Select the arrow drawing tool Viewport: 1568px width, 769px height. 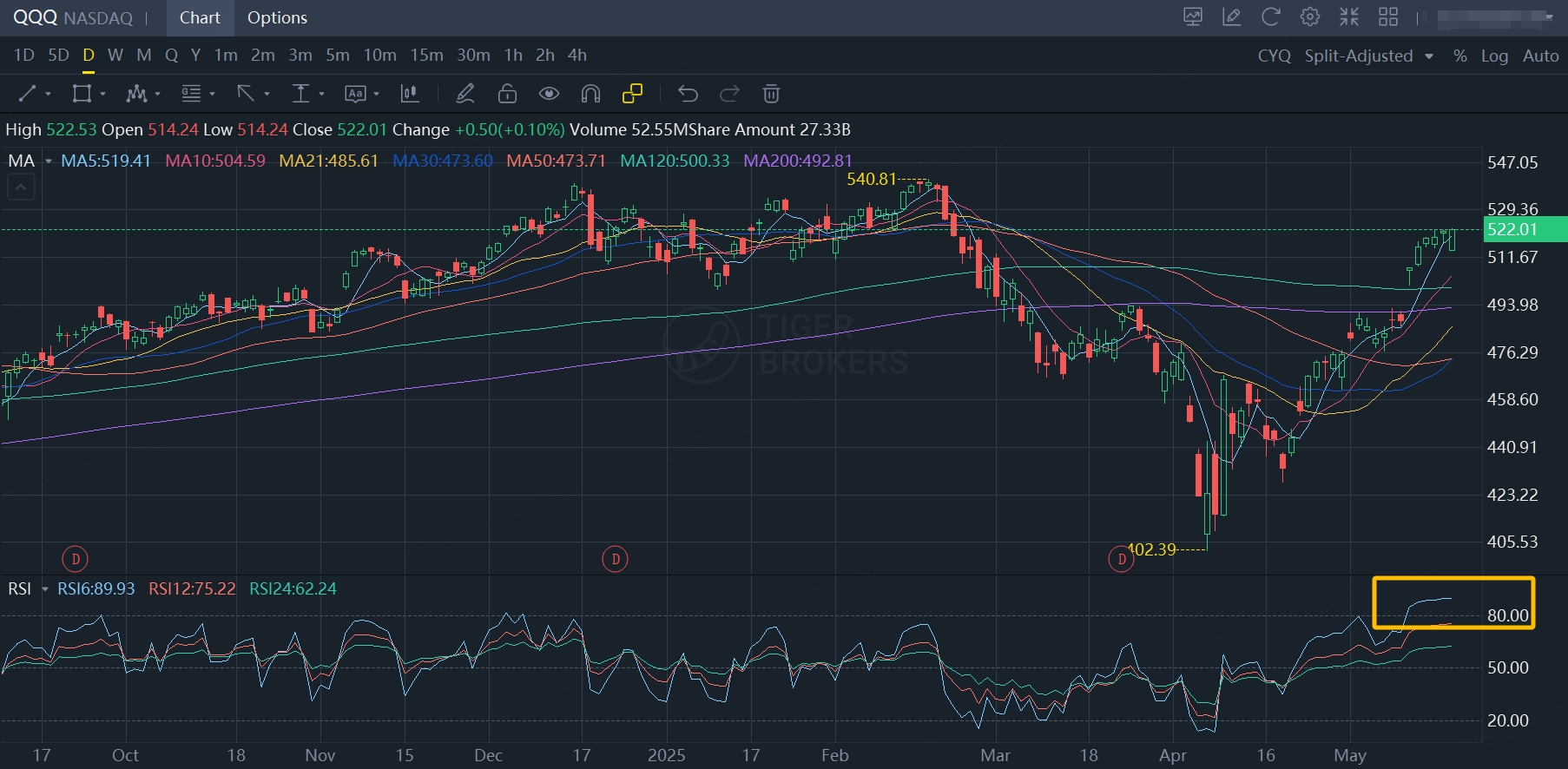pos(246,94)
